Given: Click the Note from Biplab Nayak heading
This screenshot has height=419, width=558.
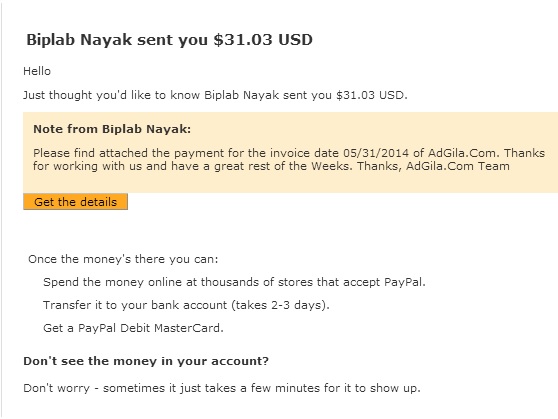Looking at the screenshot, I should coord(112,129).
